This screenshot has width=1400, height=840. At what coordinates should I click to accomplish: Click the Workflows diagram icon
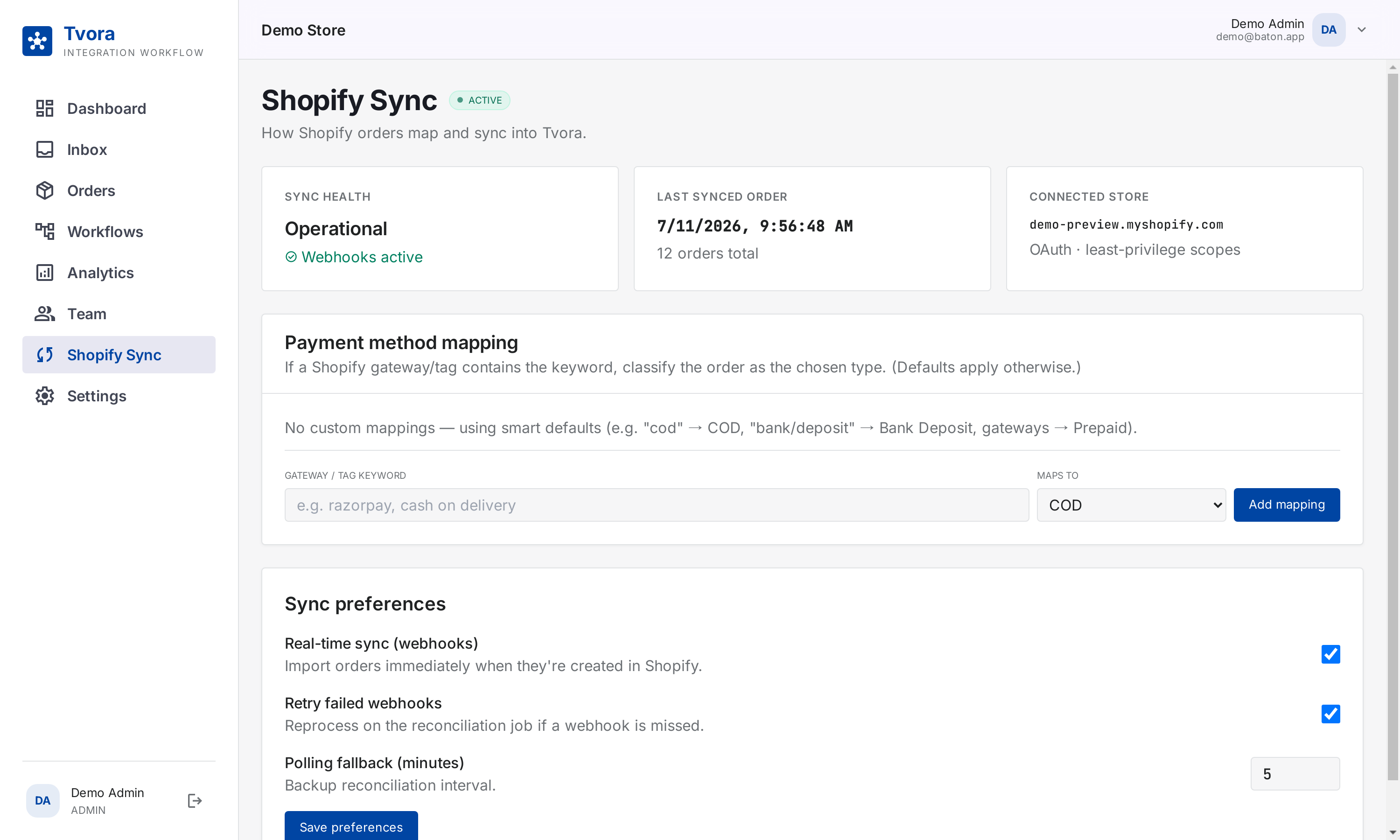point(45,231)
